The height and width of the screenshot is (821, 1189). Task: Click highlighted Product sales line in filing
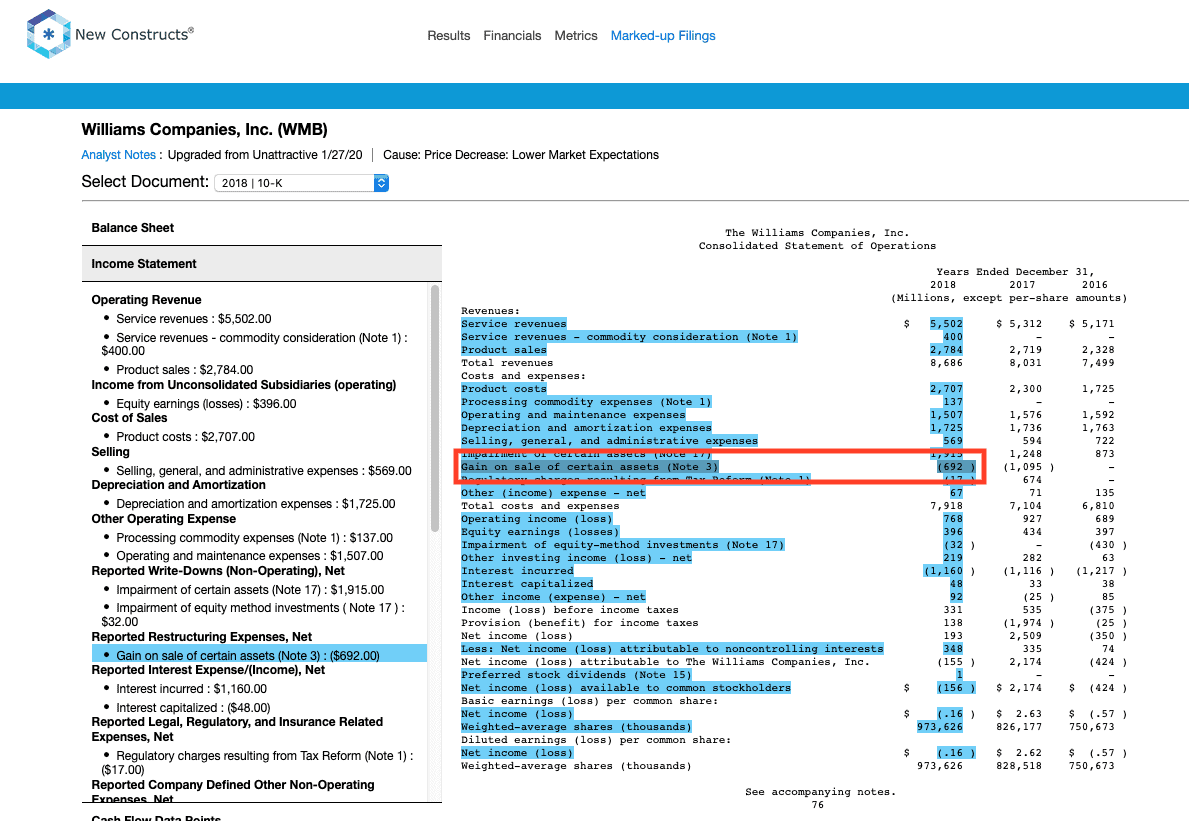coord(504,349)
